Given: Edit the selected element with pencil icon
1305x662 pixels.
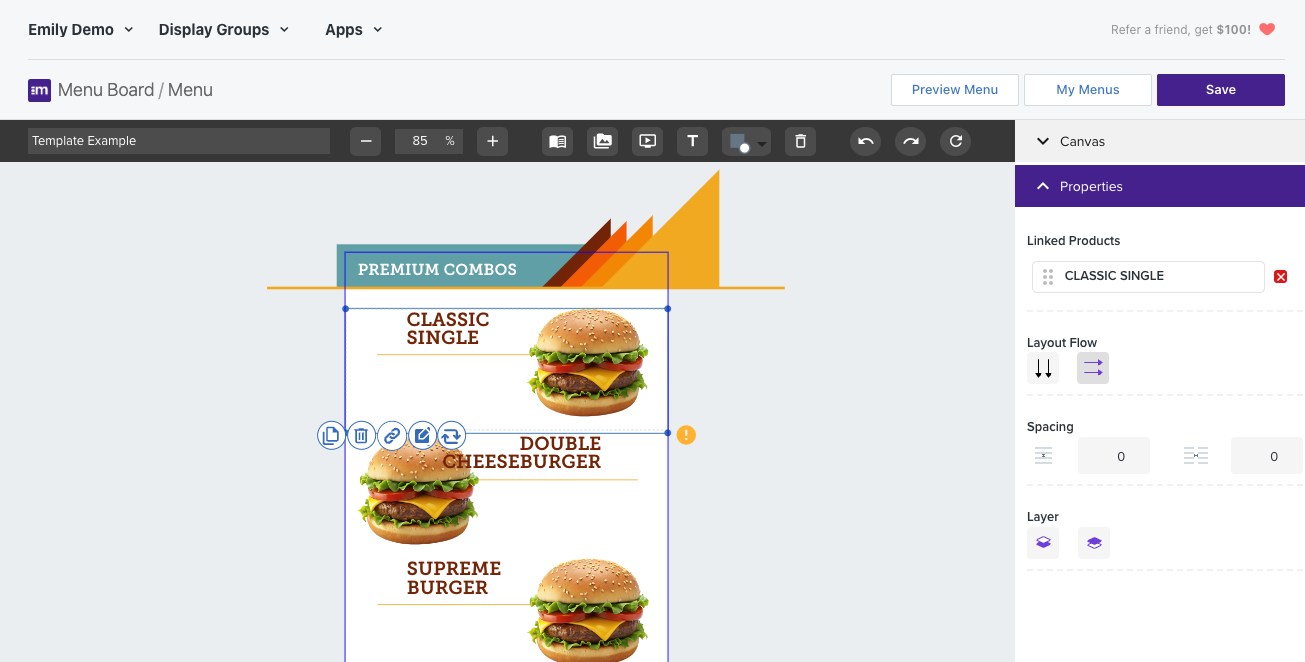Looking at the screenshot, I should click(x=421, y=435).
